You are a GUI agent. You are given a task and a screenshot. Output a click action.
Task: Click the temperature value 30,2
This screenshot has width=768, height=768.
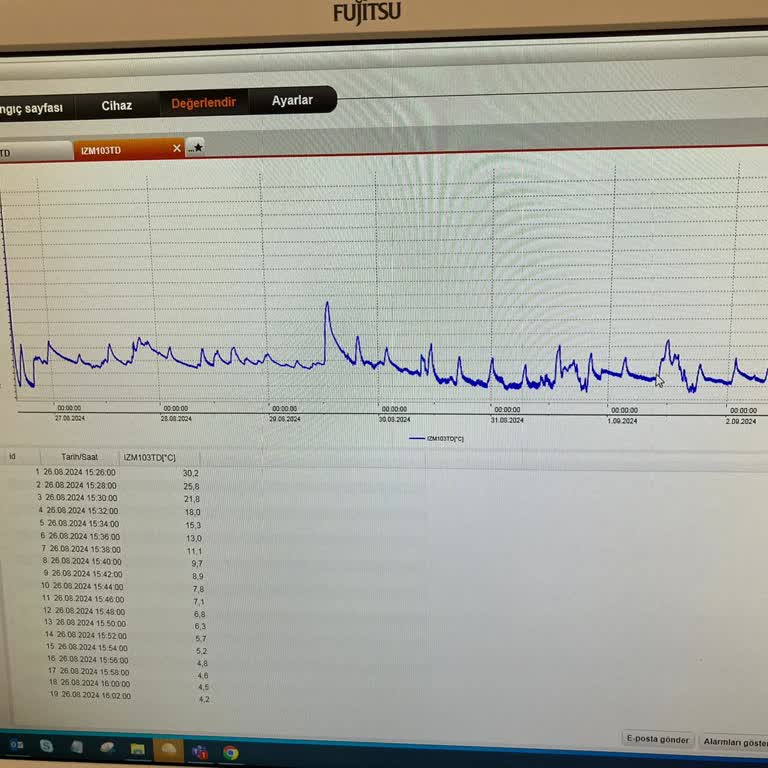click(191, 473)
